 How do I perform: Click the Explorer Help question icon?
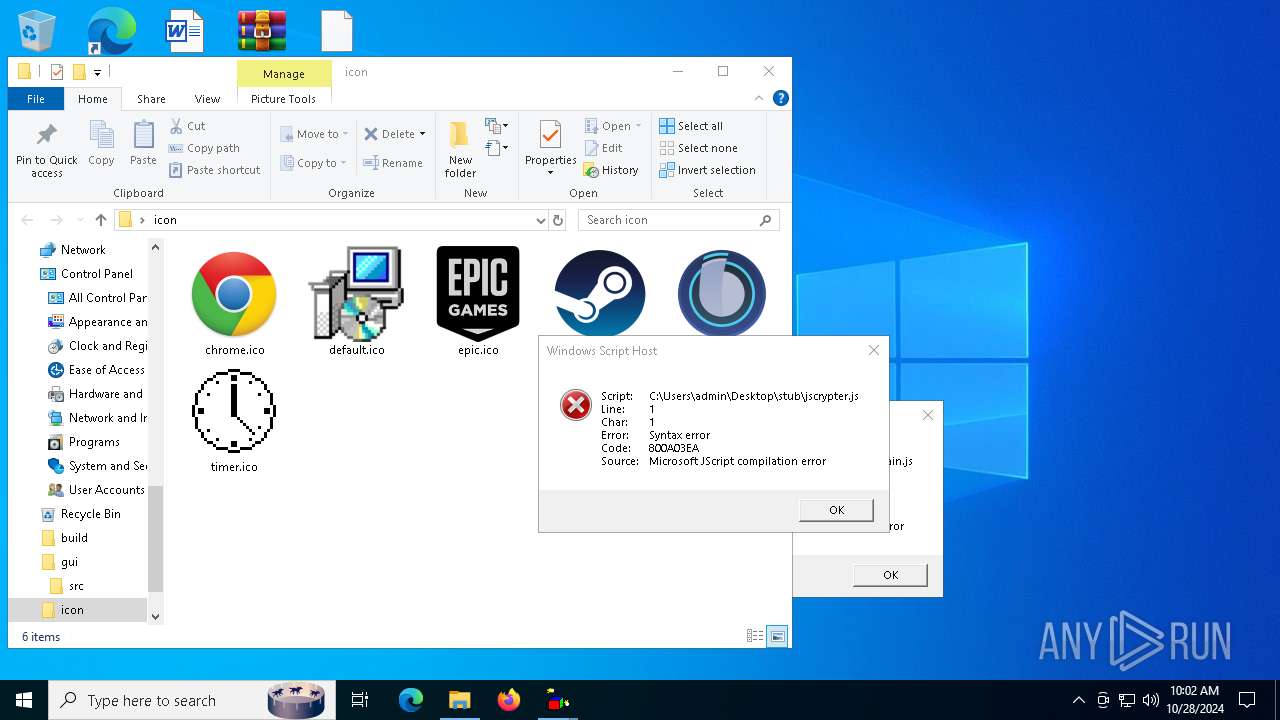click(781, 98)
